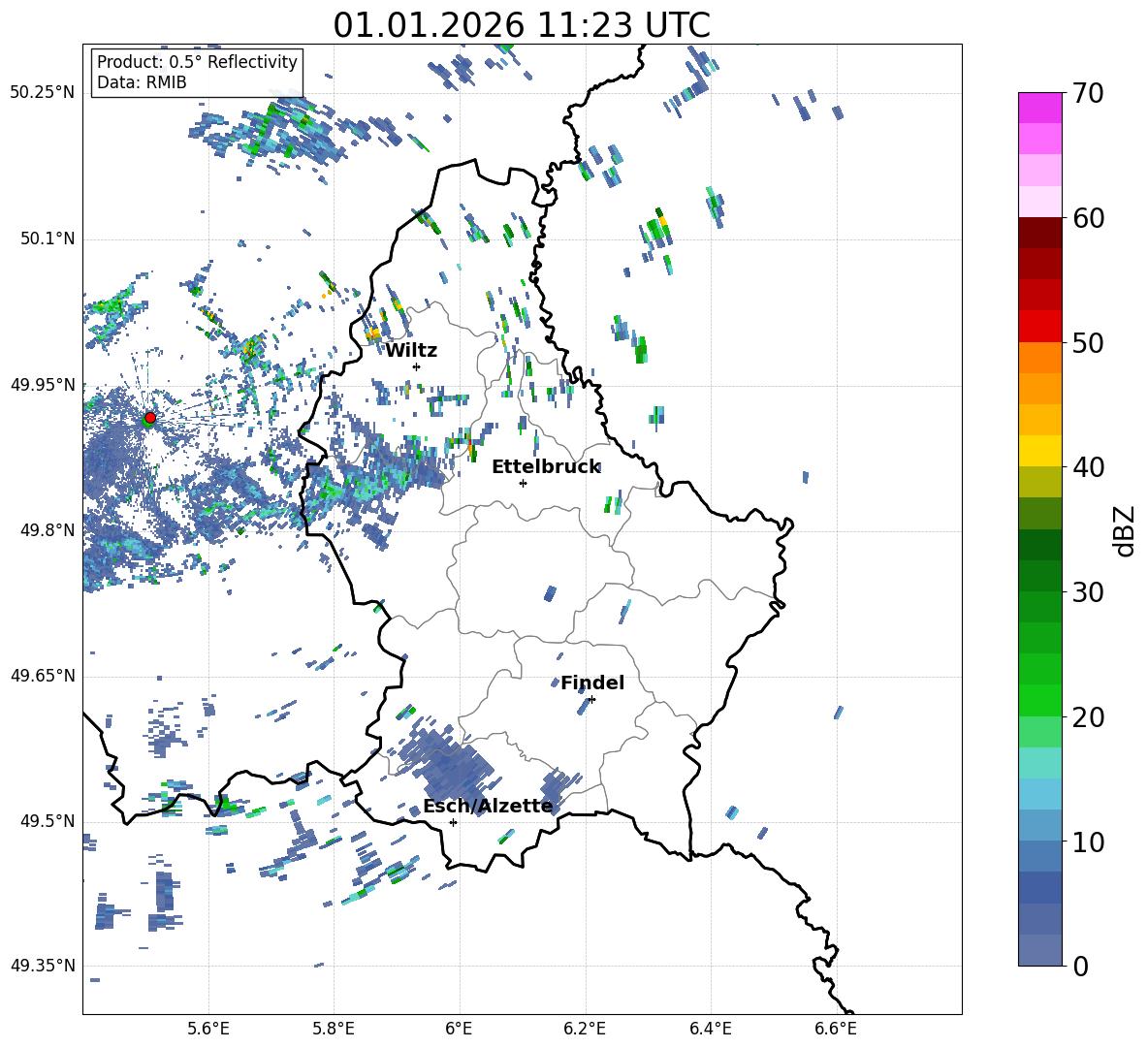The width and height of the screenshot is (1148, 1048).
Task: Click the Product 0.5° Reflectivity info box
Action: tap(197, 72)
